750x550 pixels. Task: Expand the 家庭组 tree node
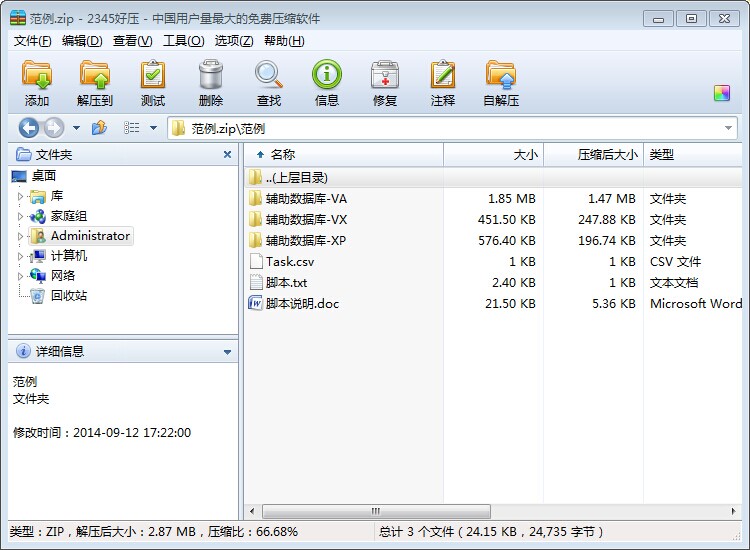(20, 216)
